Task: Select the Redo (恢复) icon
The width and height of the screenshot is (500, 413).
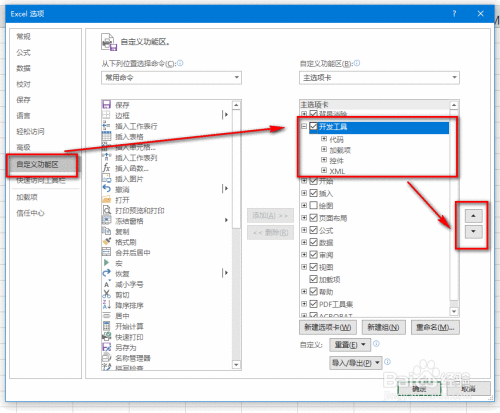Action: tap(106, 273)
